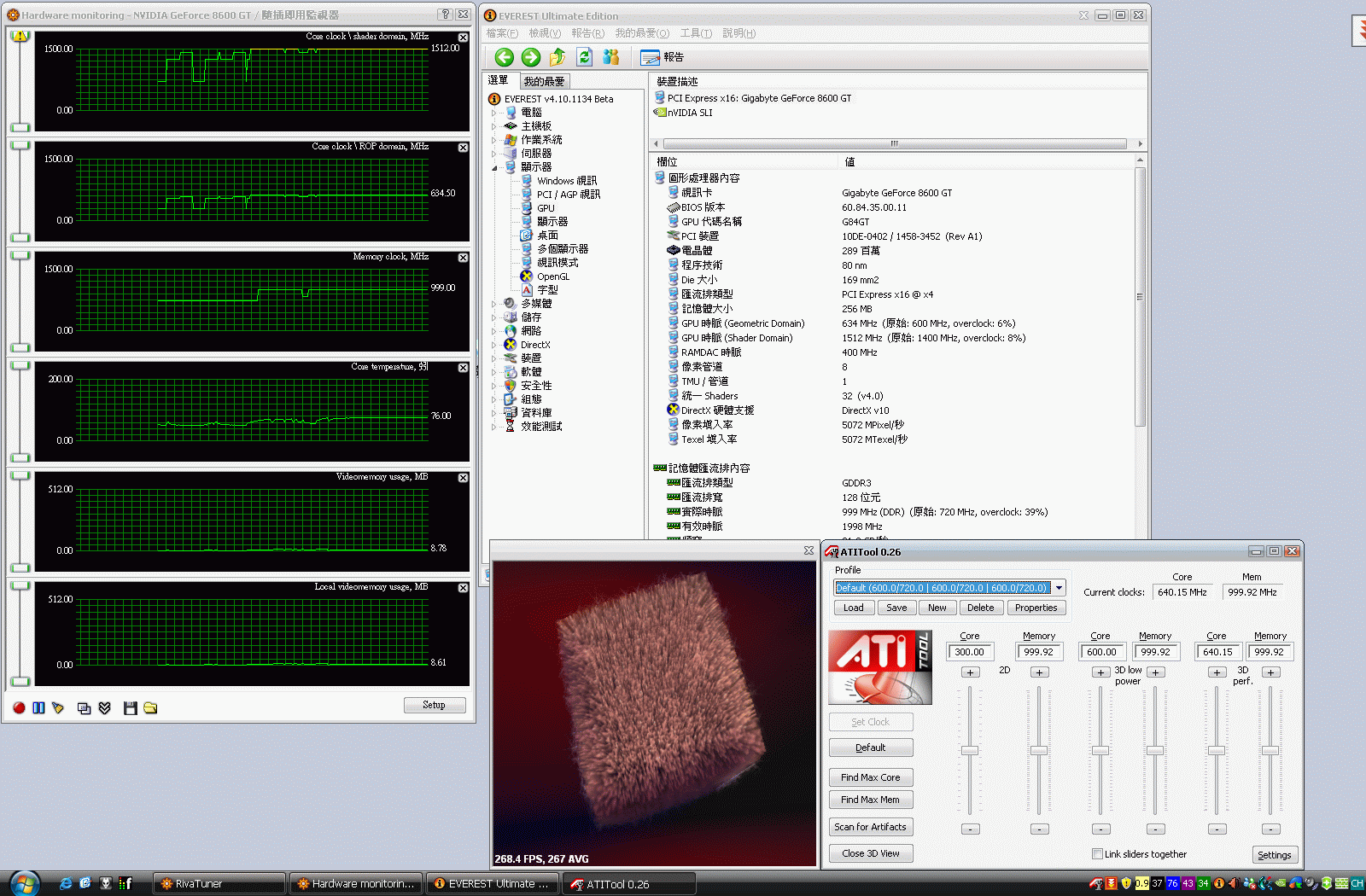Expand the 作業系統 tree node
The height and width of the screenshot is (896, 1366).
pos(493,140)
